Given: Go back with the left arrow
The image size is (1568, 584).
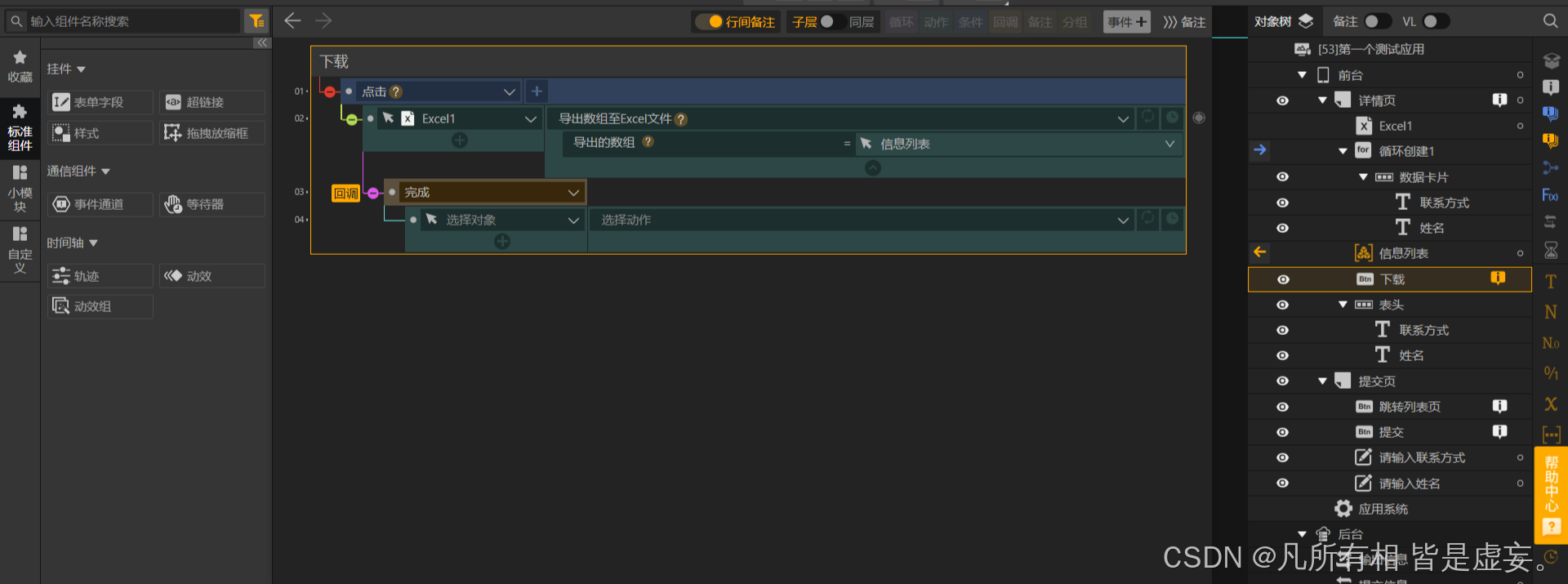Looking at the screenshot, I should coord(292,21).
